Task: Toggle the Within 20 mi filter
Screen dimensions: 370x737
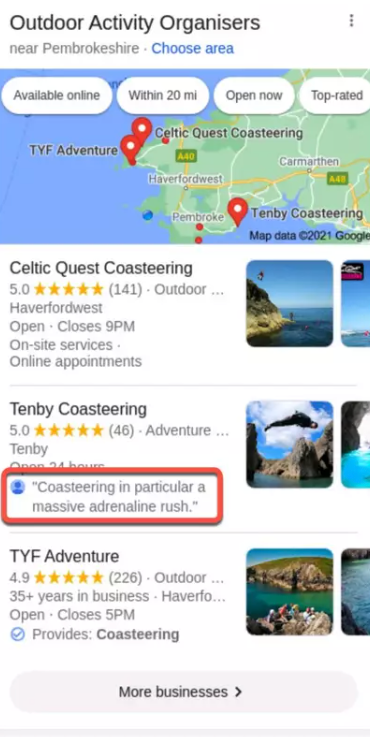Action: pyautogui.click(x=163, y=95)
